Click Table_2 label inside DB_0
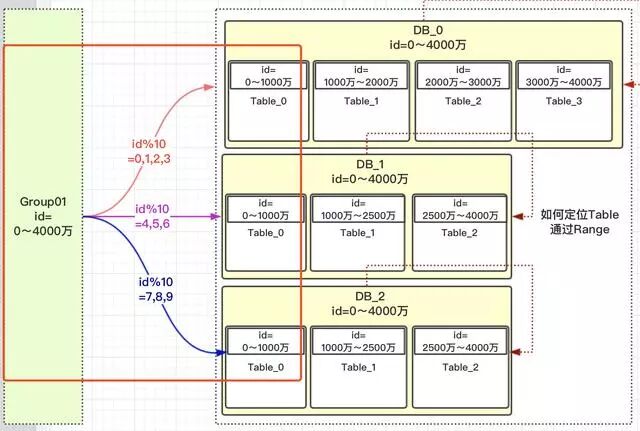 tap(463, 101)
